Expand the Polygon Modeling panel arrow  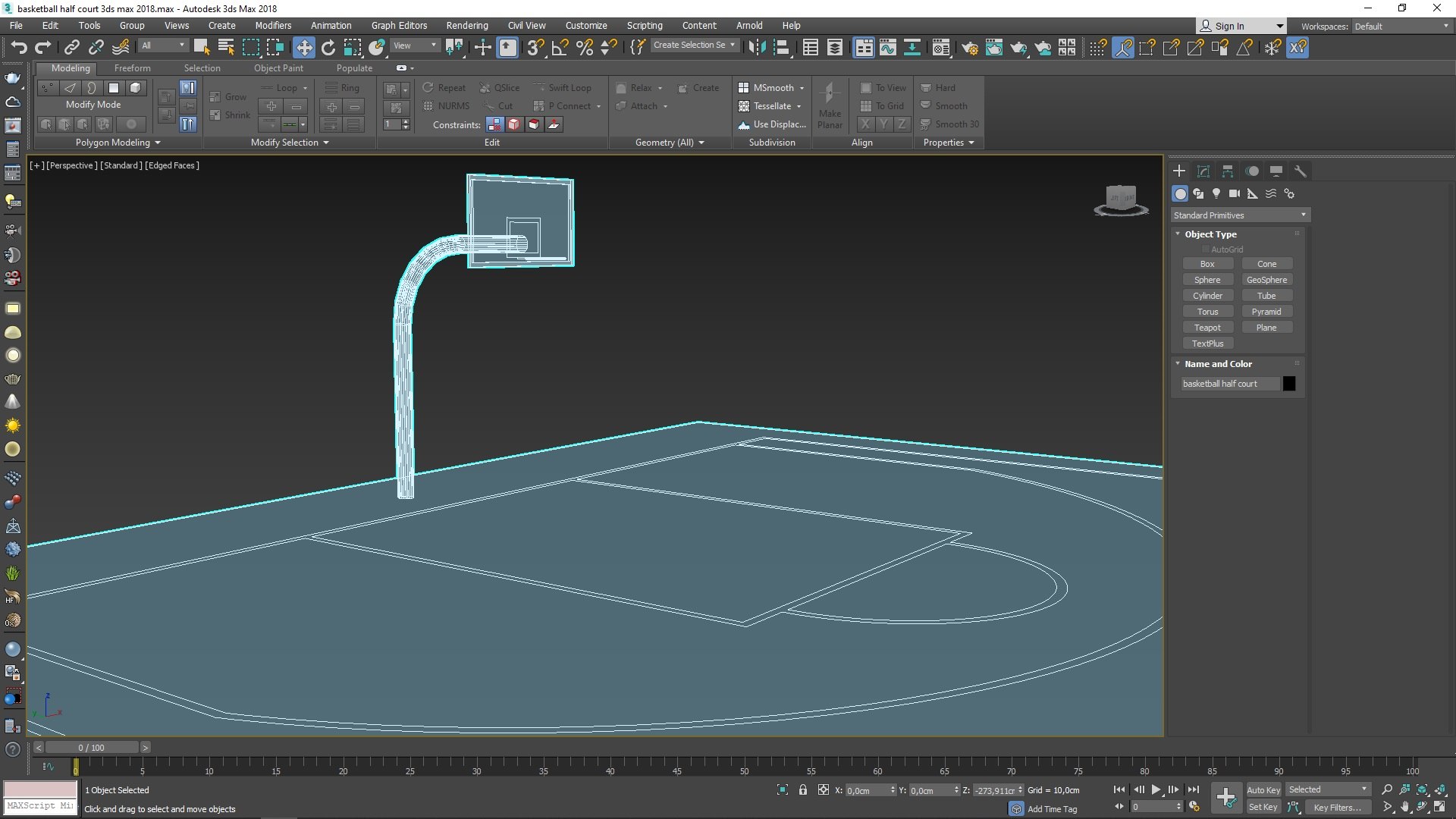click(158, 143)
